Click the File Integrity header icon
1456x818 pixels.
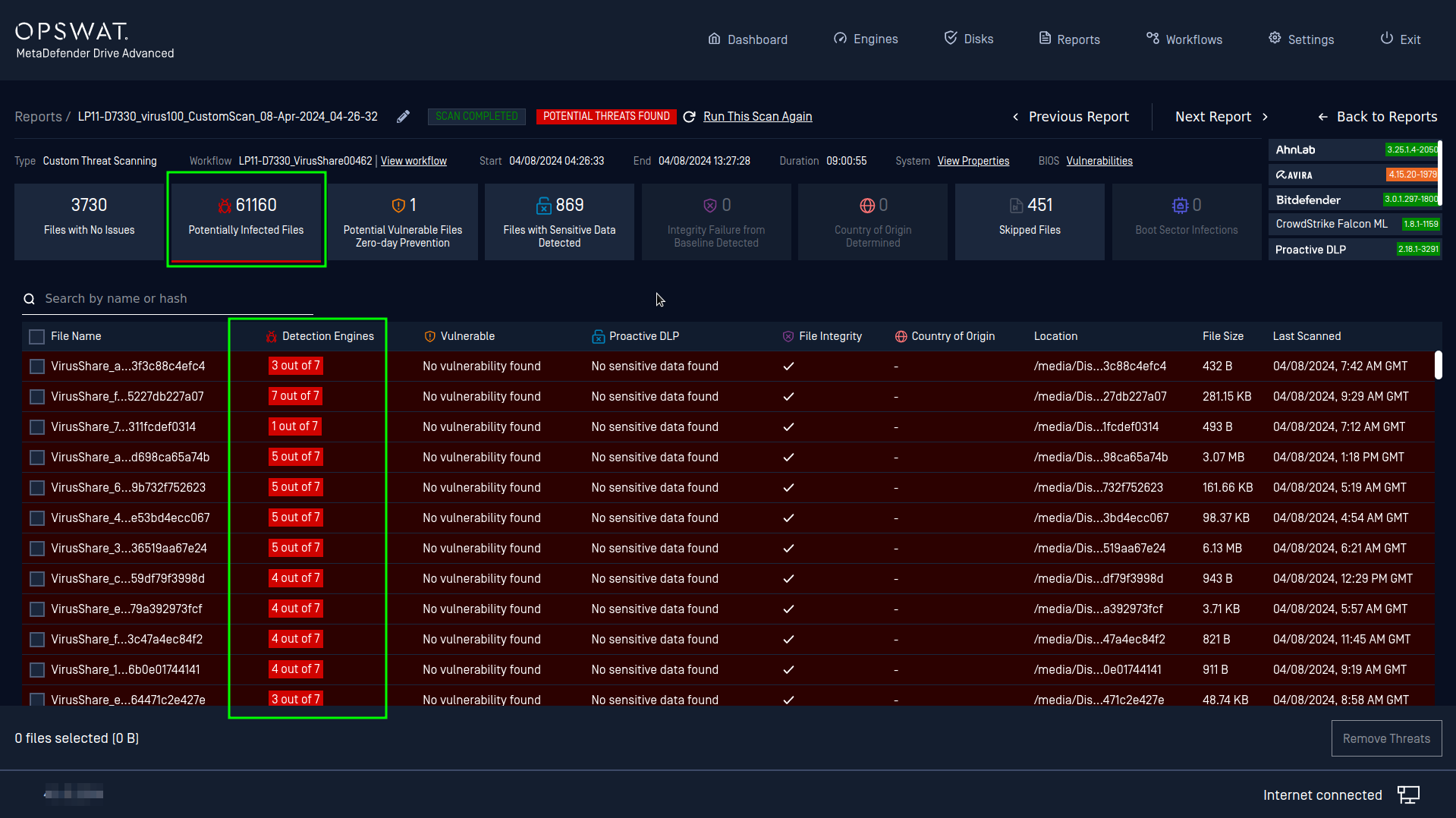788,336
